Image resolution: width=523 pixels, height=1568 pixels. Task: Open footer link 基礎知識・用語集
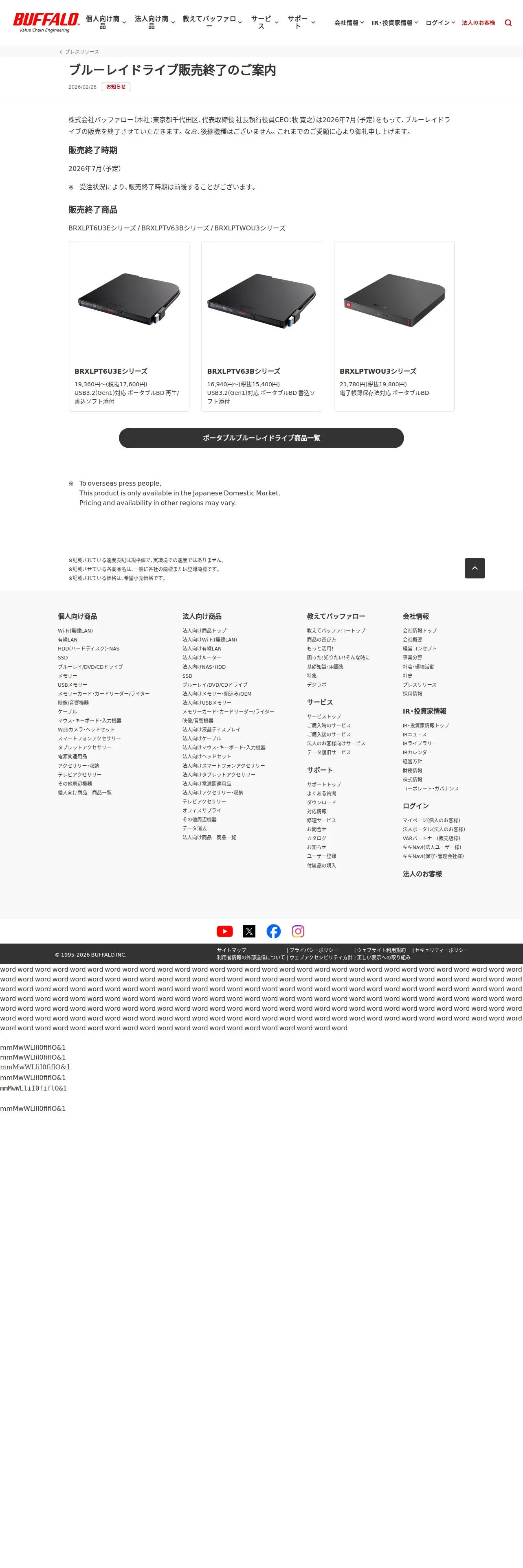325,666
